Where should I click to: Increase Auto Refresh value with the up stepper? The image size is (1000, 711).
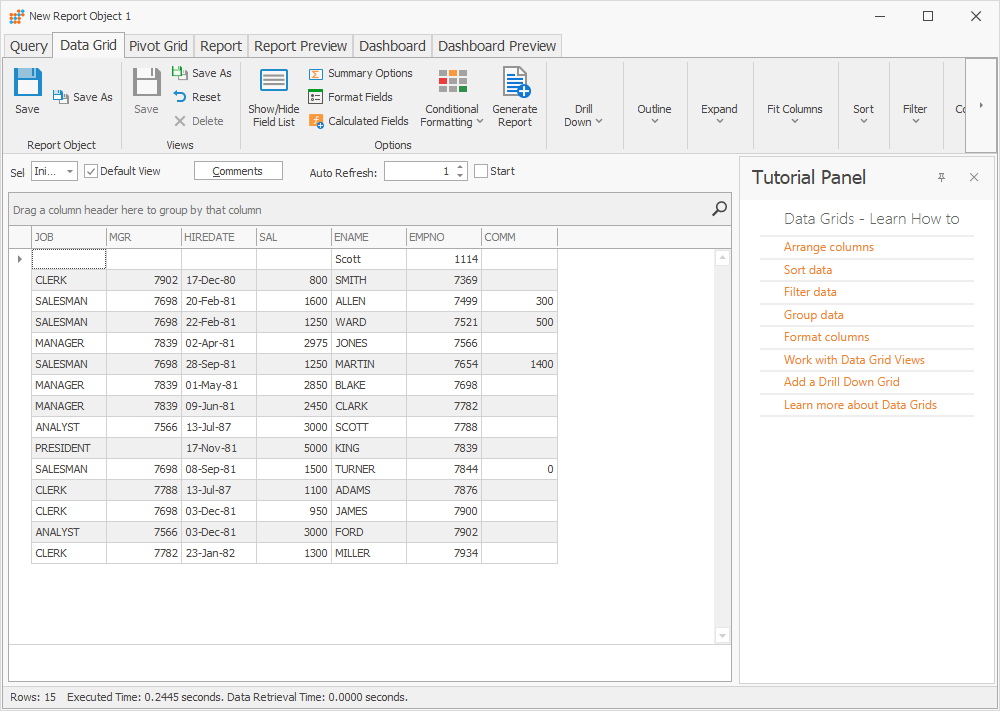click(458, 166)
